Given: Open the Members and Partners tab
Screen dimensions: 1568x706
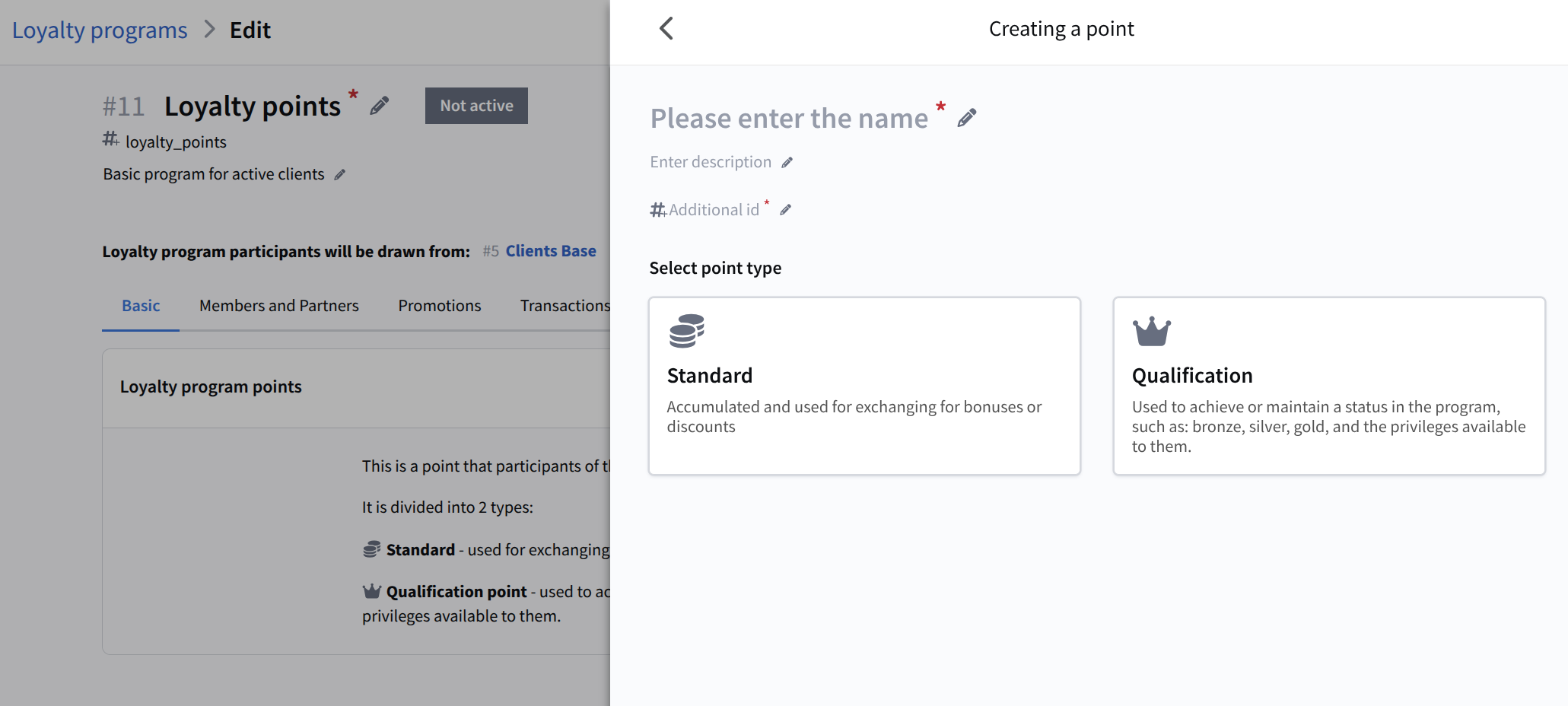Looking at the screenshot, I should point(278,306).
